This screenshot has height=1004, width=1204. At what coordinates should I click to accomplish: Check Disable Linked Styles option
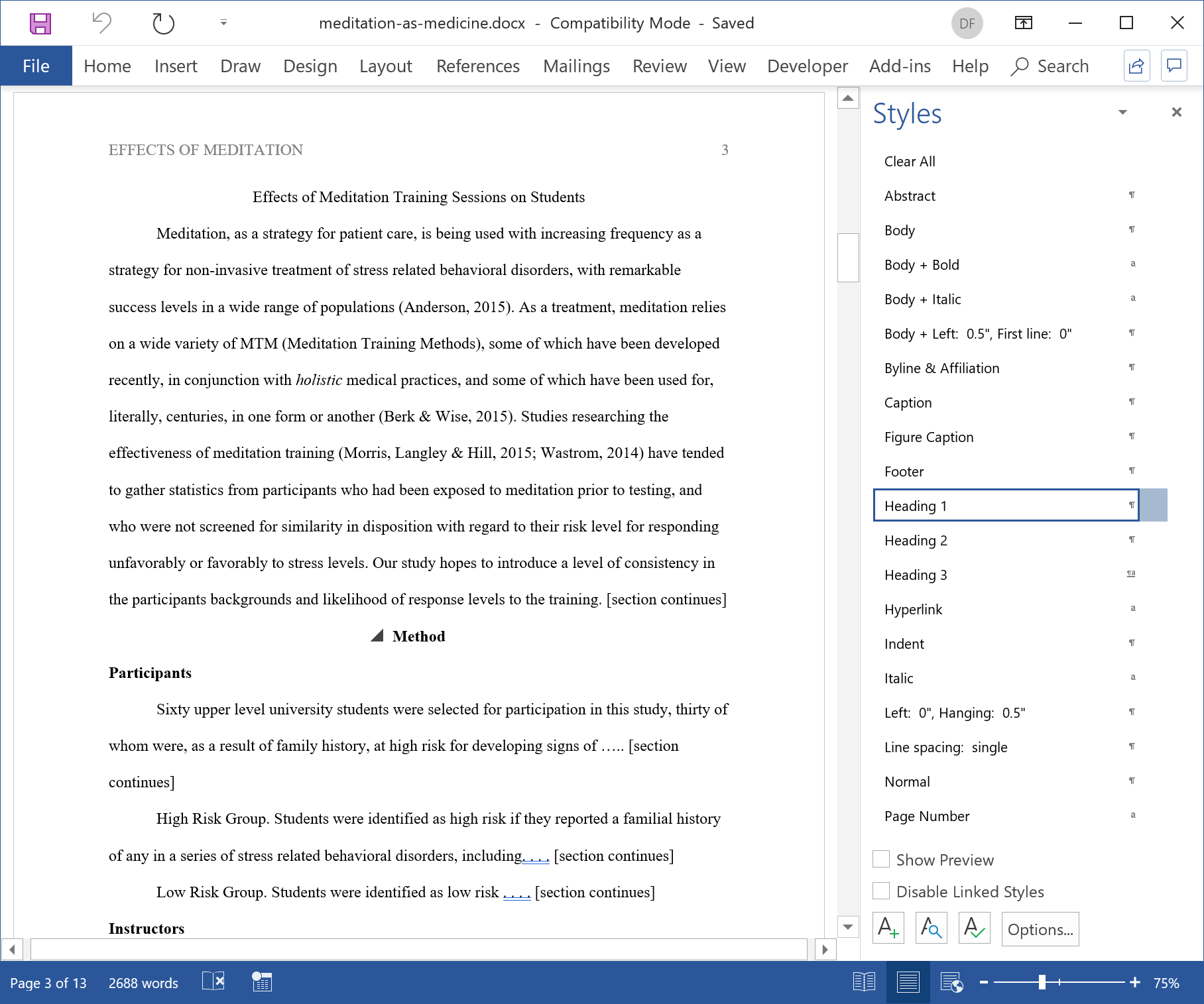[881, 891]
